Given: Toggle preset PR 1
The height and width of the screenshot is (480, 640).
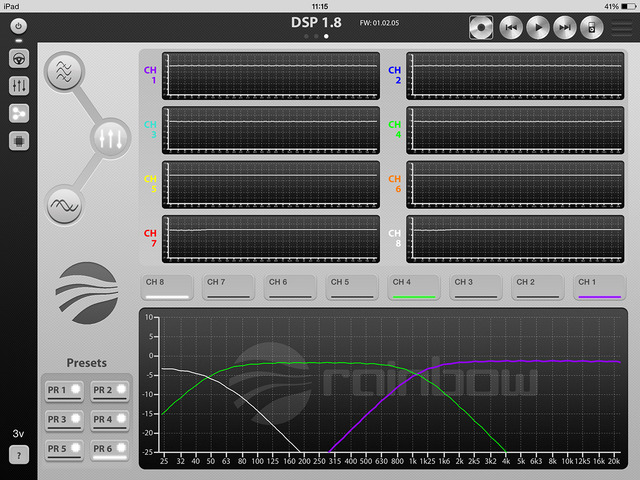Looking at the screenshot, I should point(63,390).
